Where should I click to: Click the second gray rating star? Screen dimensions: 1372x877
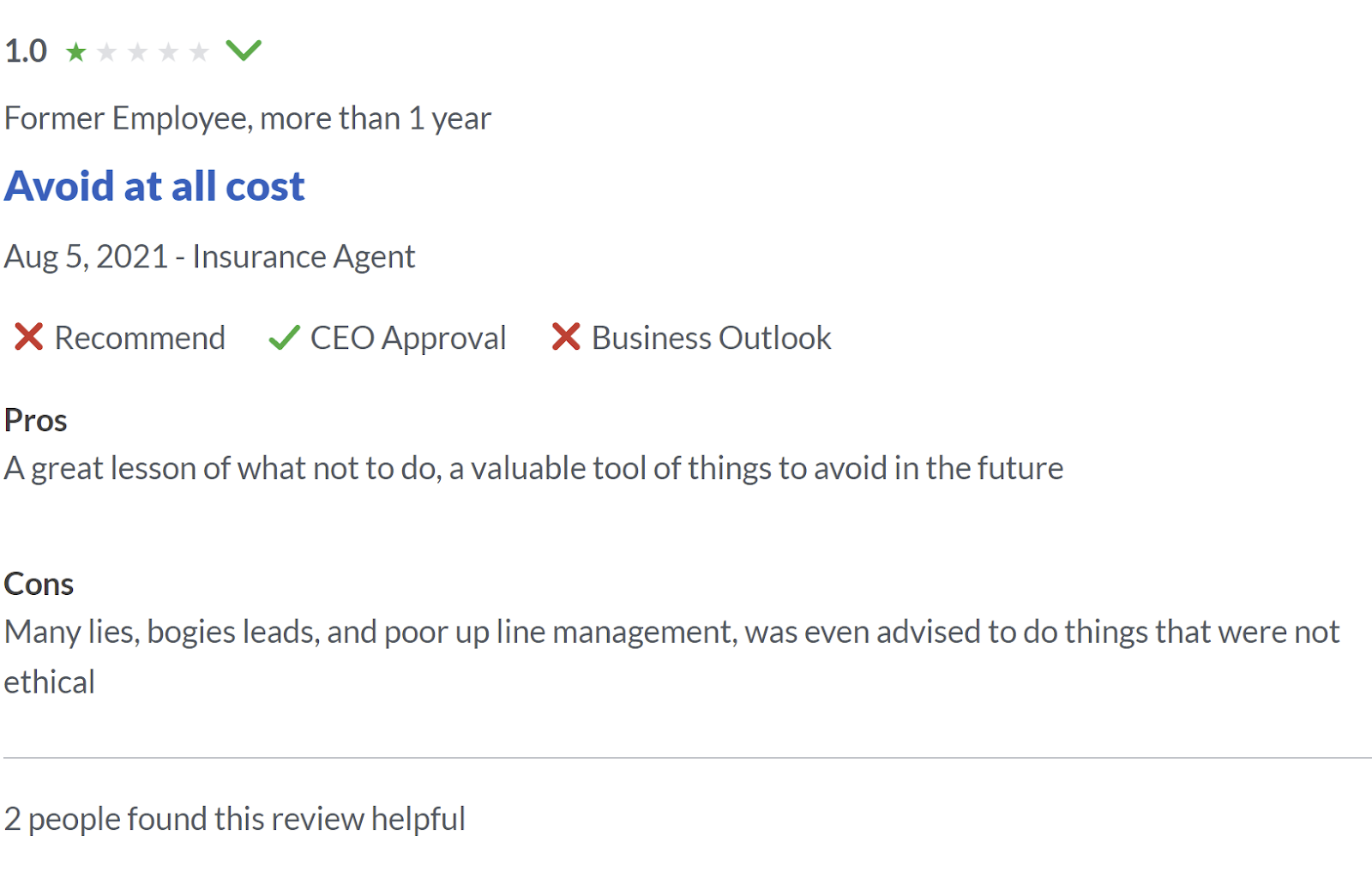[x=107, y=52]
